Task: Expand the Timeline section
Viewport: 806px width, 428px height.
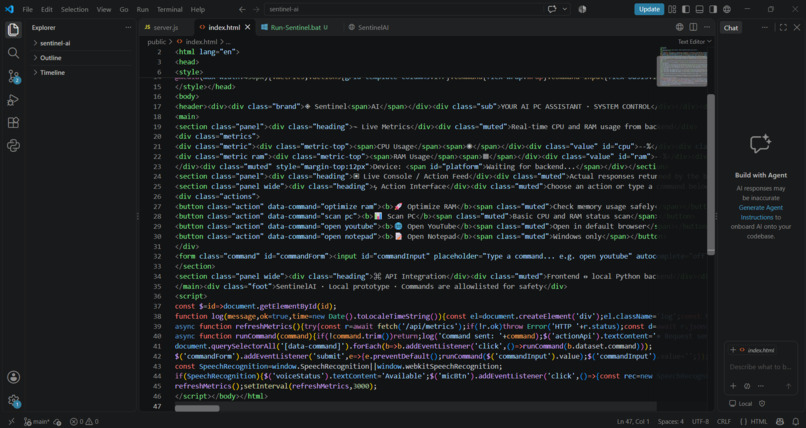Action: (x=80, y=72)
